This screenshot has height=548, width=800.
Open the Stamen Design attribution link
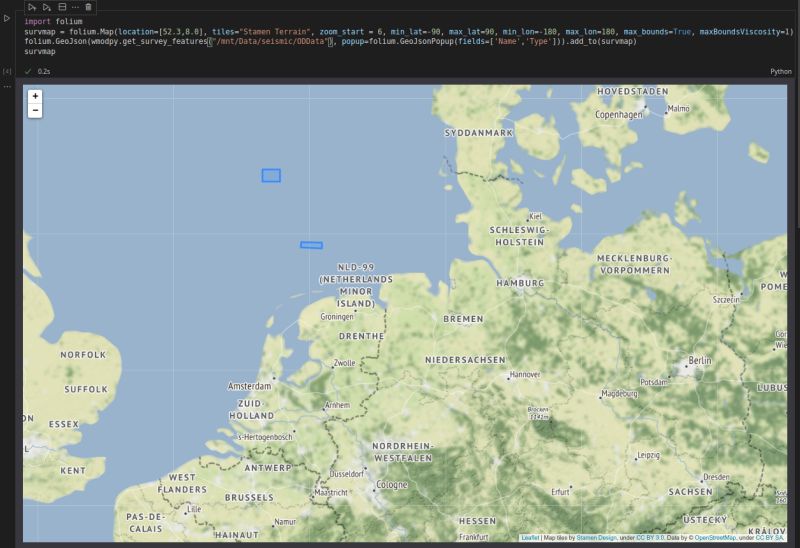pyautogui.click(x=596, y=538)
